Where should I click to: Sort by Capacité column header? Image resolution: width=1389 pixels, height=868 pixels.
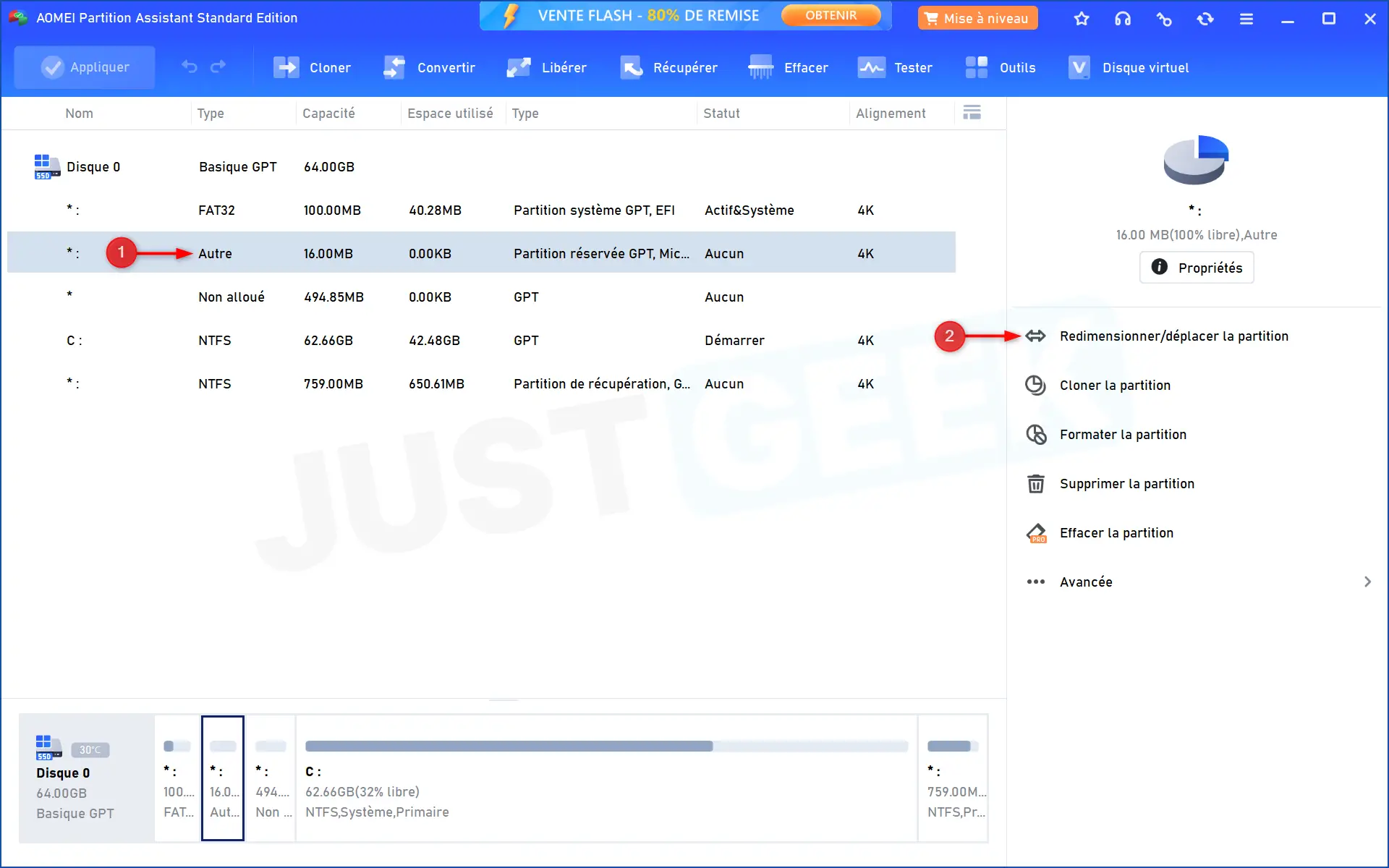click(x=328, y=114)
